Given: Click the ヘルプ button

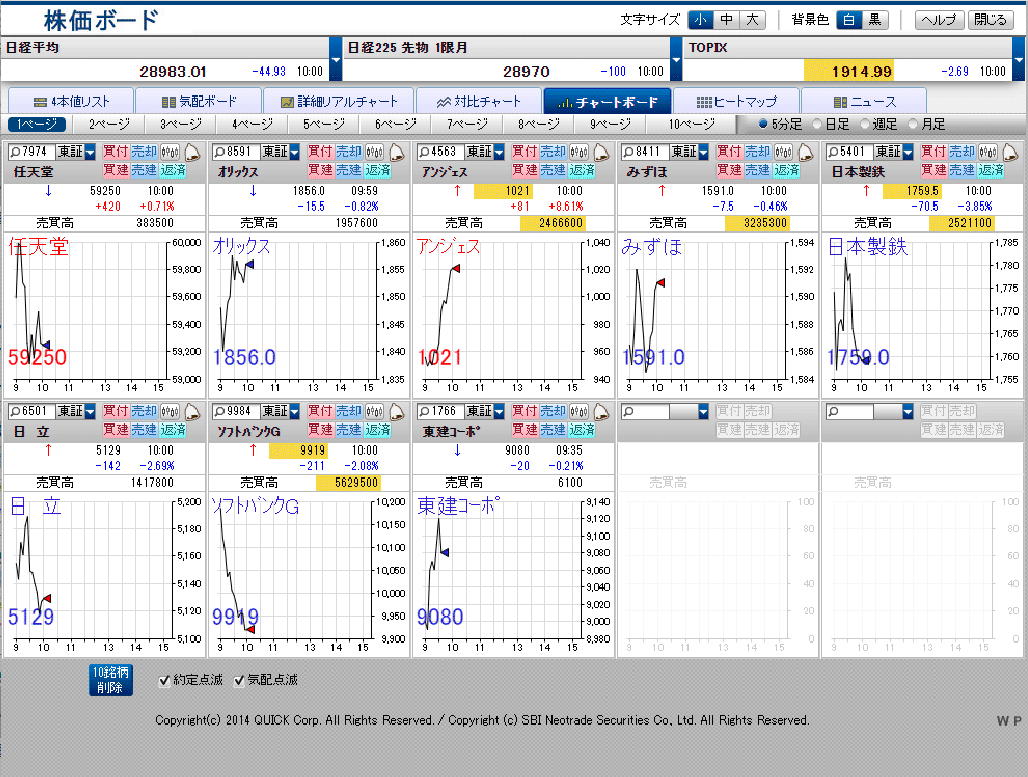Looking at the screenshot, I should coord(939,20).
